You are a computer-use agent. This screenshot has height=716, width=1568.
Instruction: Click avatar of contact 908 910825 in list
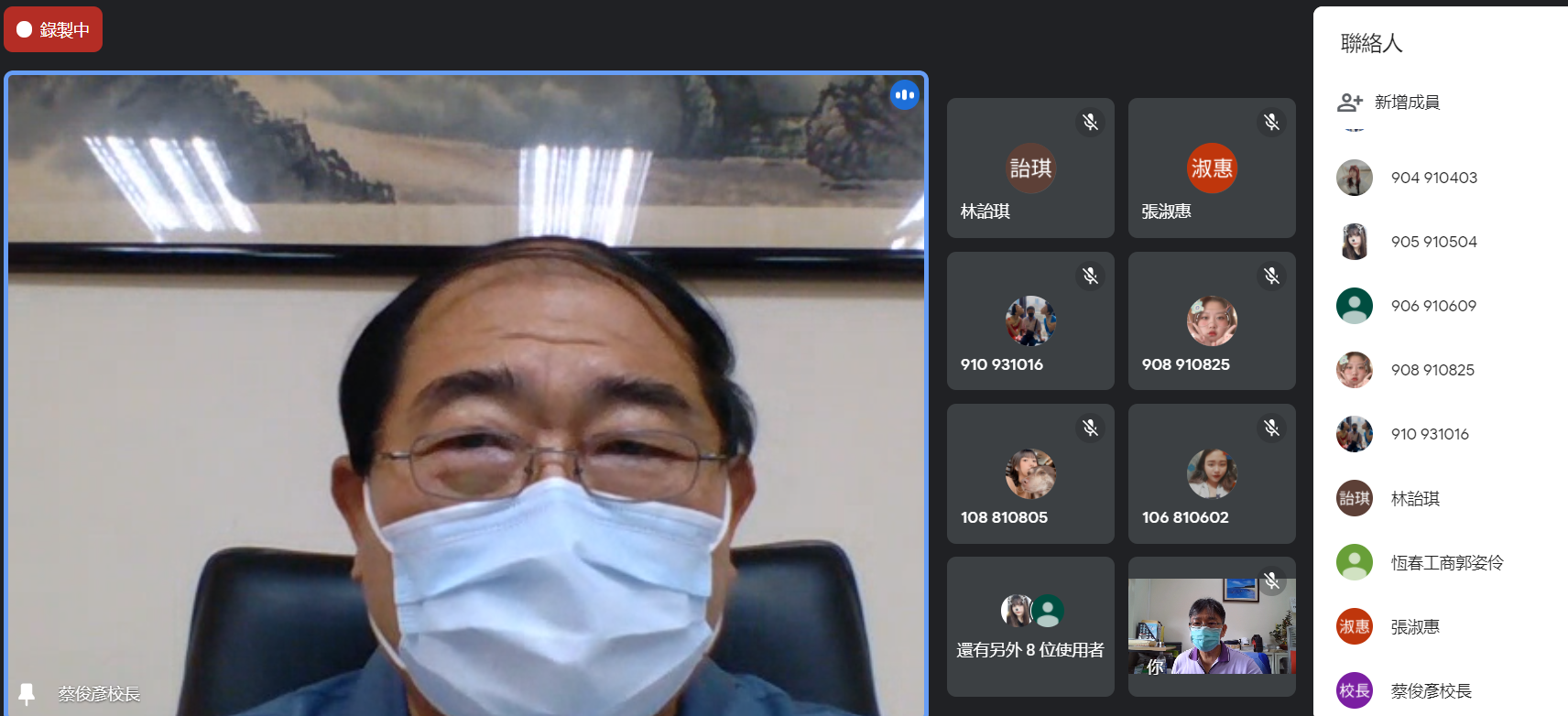[1355, 370]
